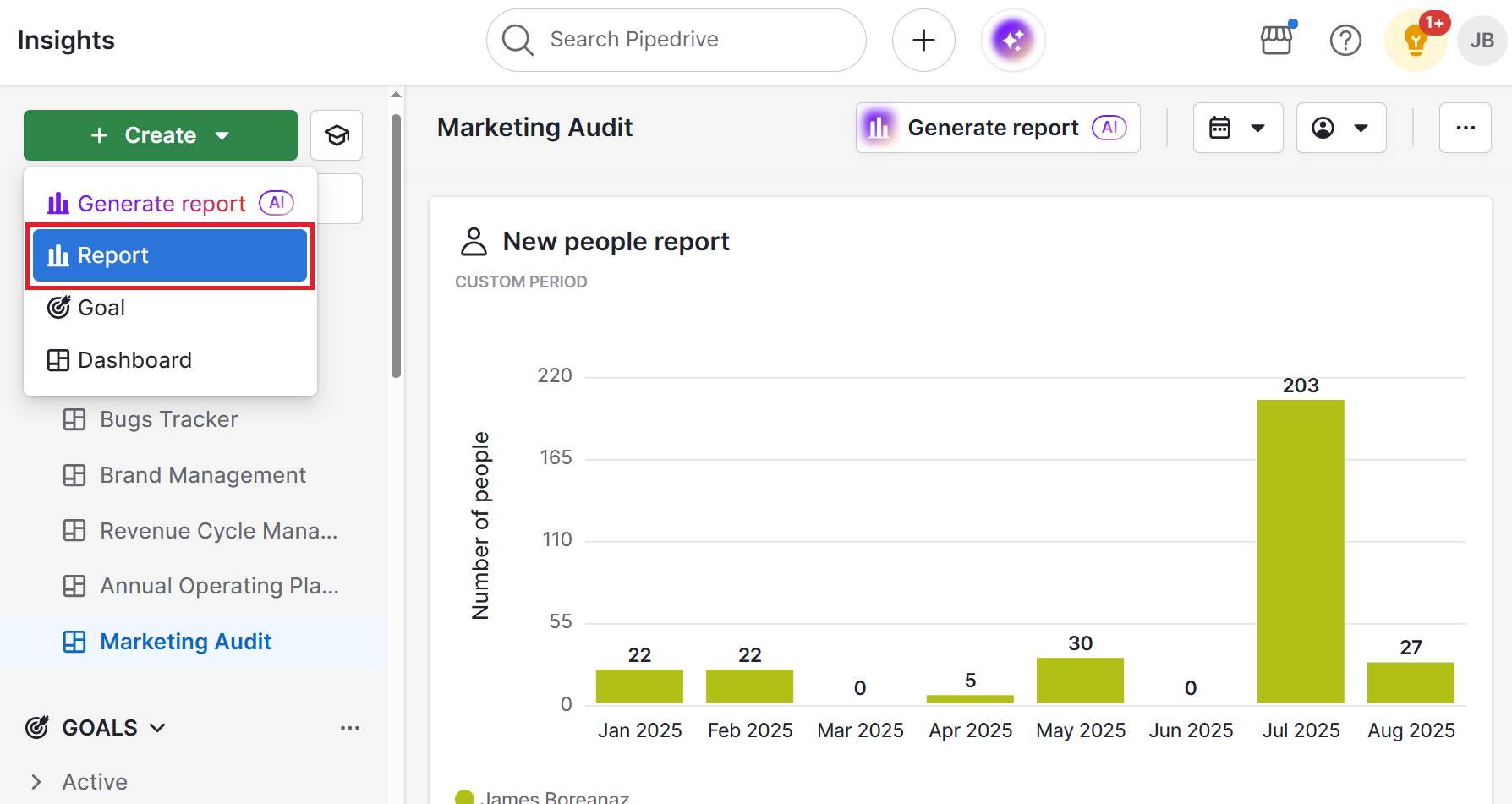Open the notifications lightbulb icon
Screen dimensions: 1512x804
click(1414, 39)
